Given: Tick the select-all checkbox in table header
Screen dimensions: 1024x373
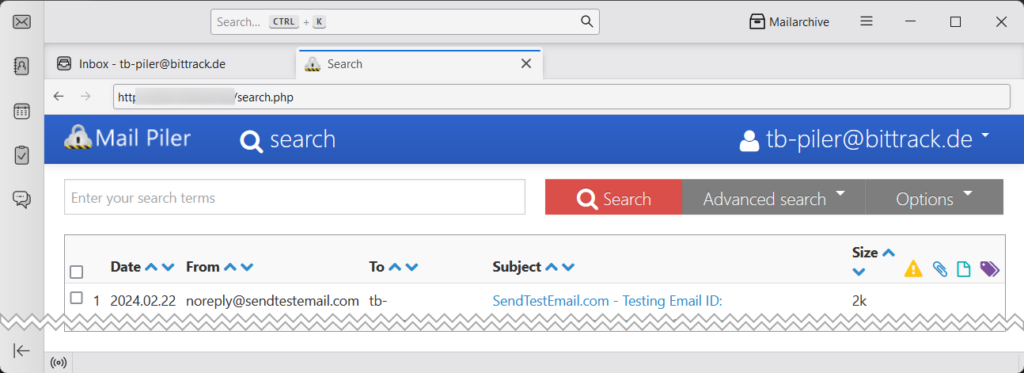Looking at the screenshot, I should coord(76,272).
